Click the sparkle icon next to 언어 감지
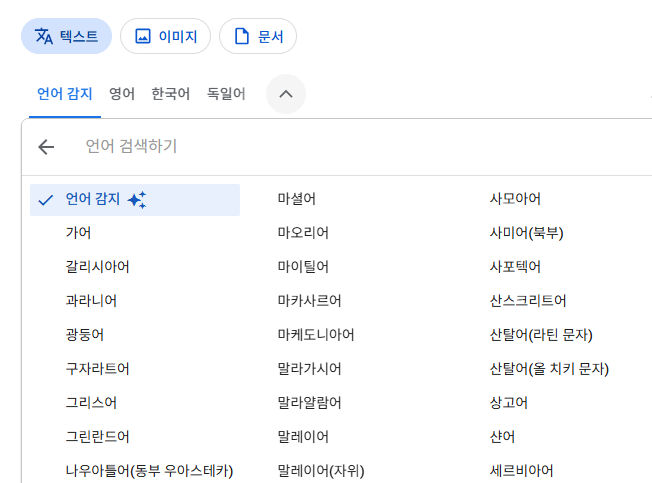Image resolution: width=652 pixels, height=483 pixels. (x=137, y=200)
